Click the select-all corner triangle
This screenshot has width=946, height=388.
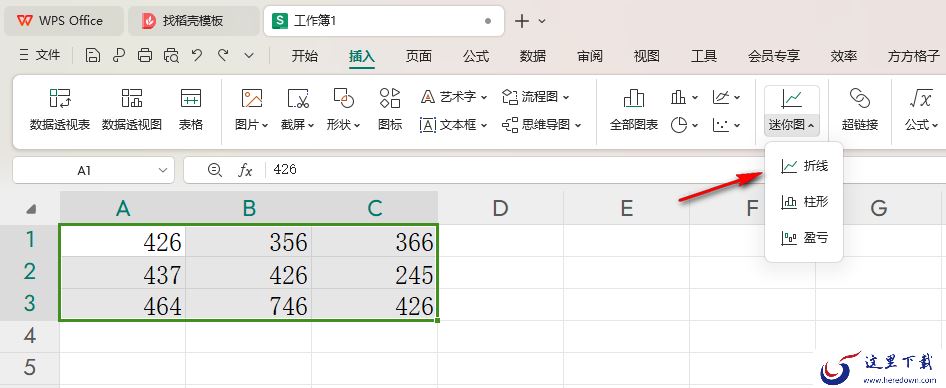point(31,209)
